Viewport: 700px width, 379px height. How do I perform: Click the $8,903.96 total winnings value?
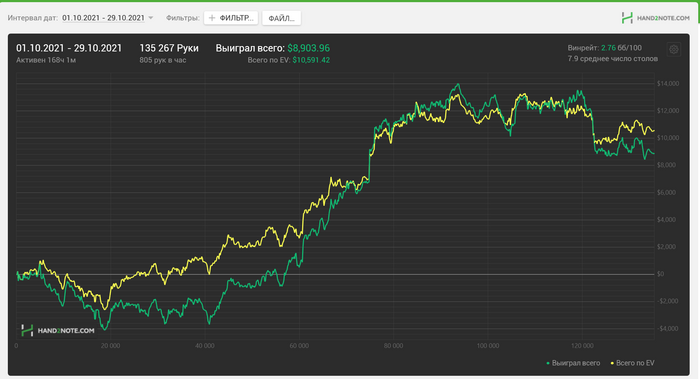coord(308,48)
